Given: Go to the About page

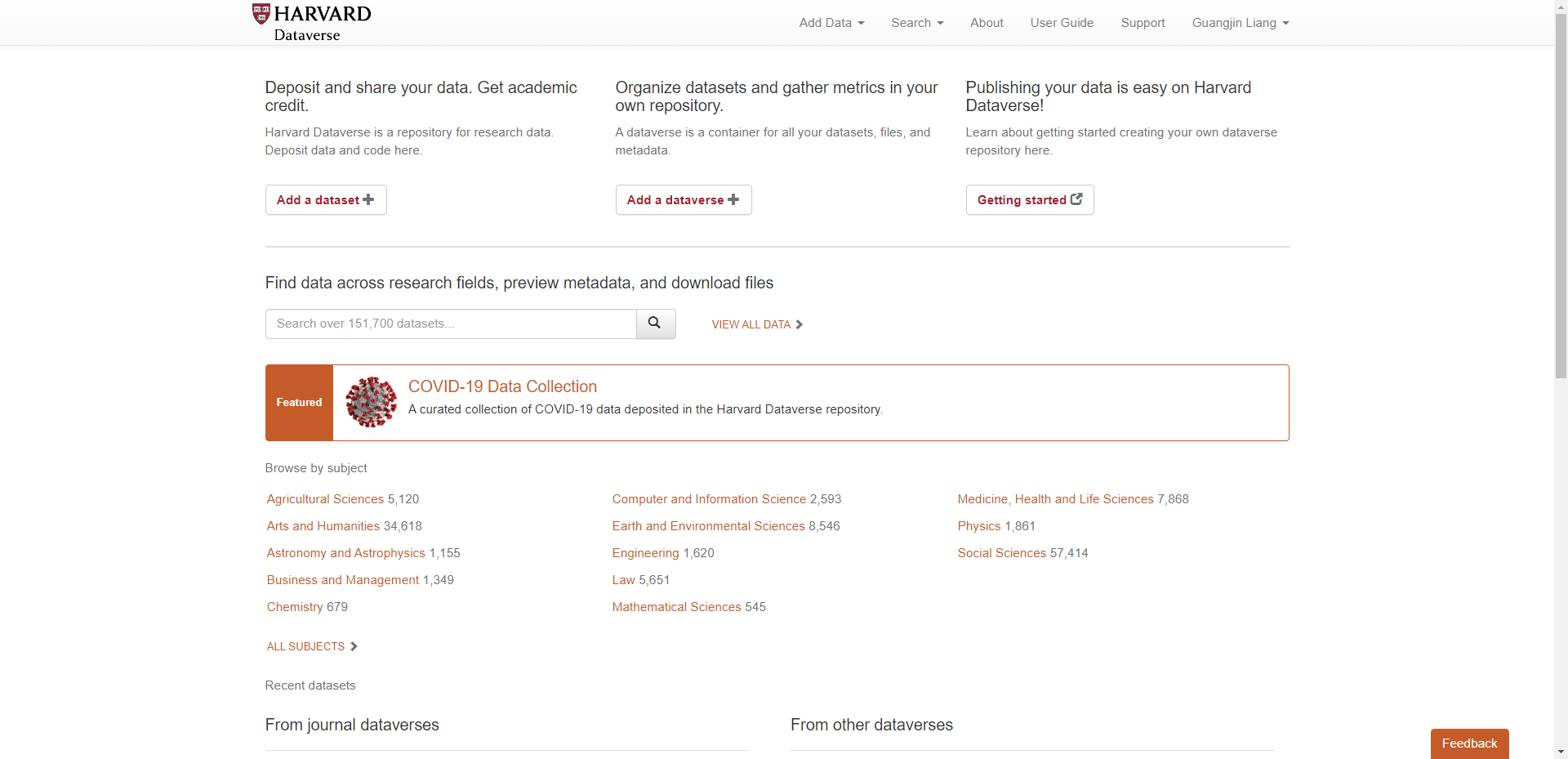Looking at the screenshot, I should 987,23.
